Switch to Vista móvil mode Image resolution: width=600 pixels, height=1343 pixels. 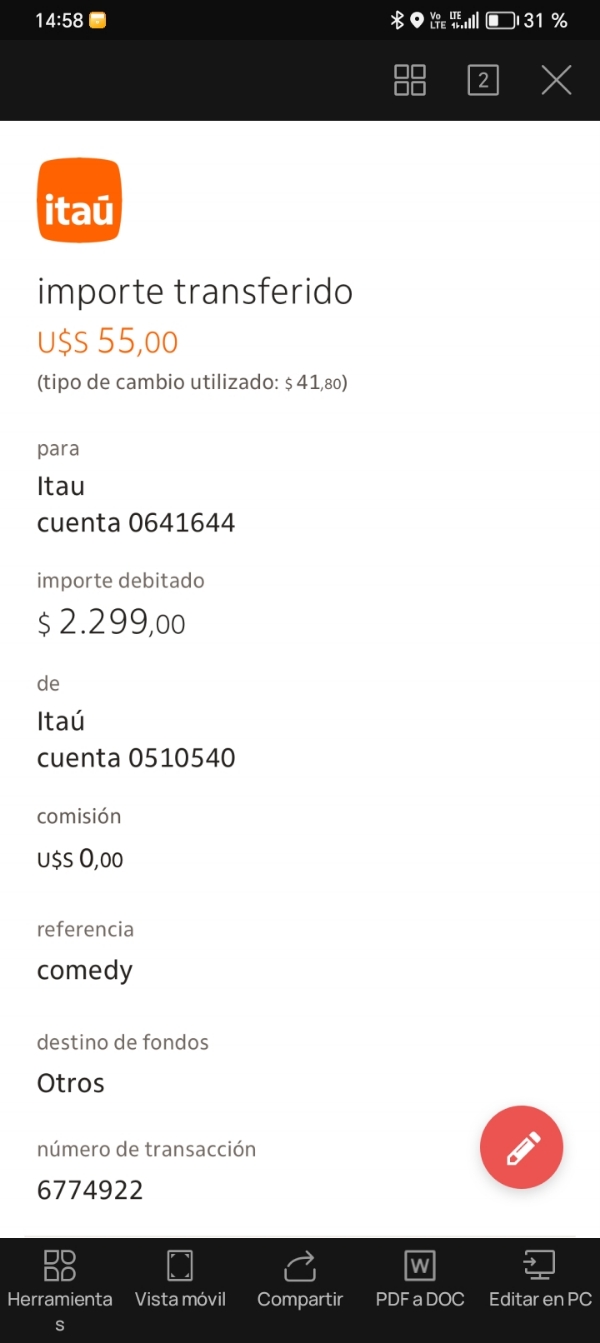pos(180,1280)
